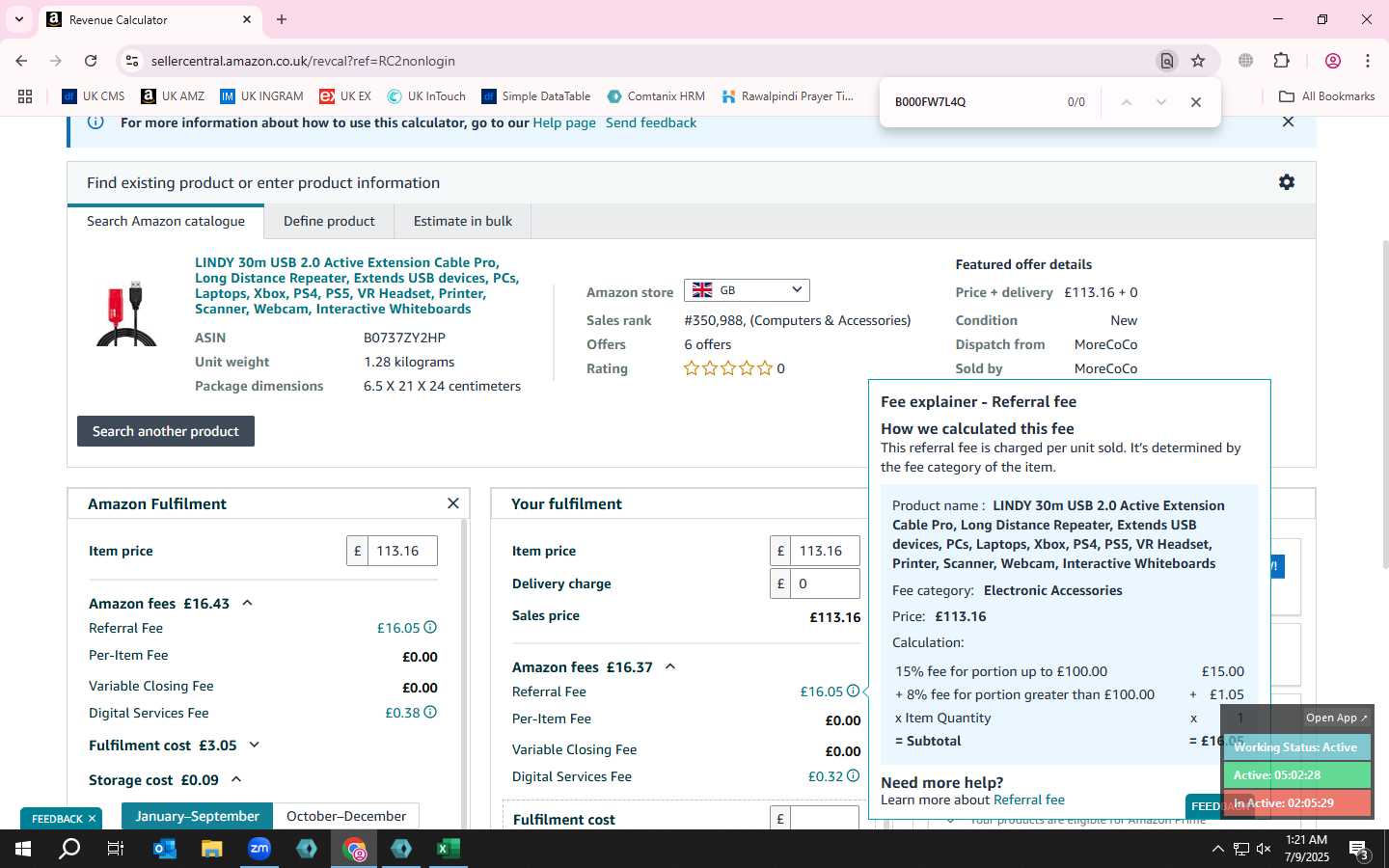
Task: Close the find-in-page bar
Action: point(1196,102)
